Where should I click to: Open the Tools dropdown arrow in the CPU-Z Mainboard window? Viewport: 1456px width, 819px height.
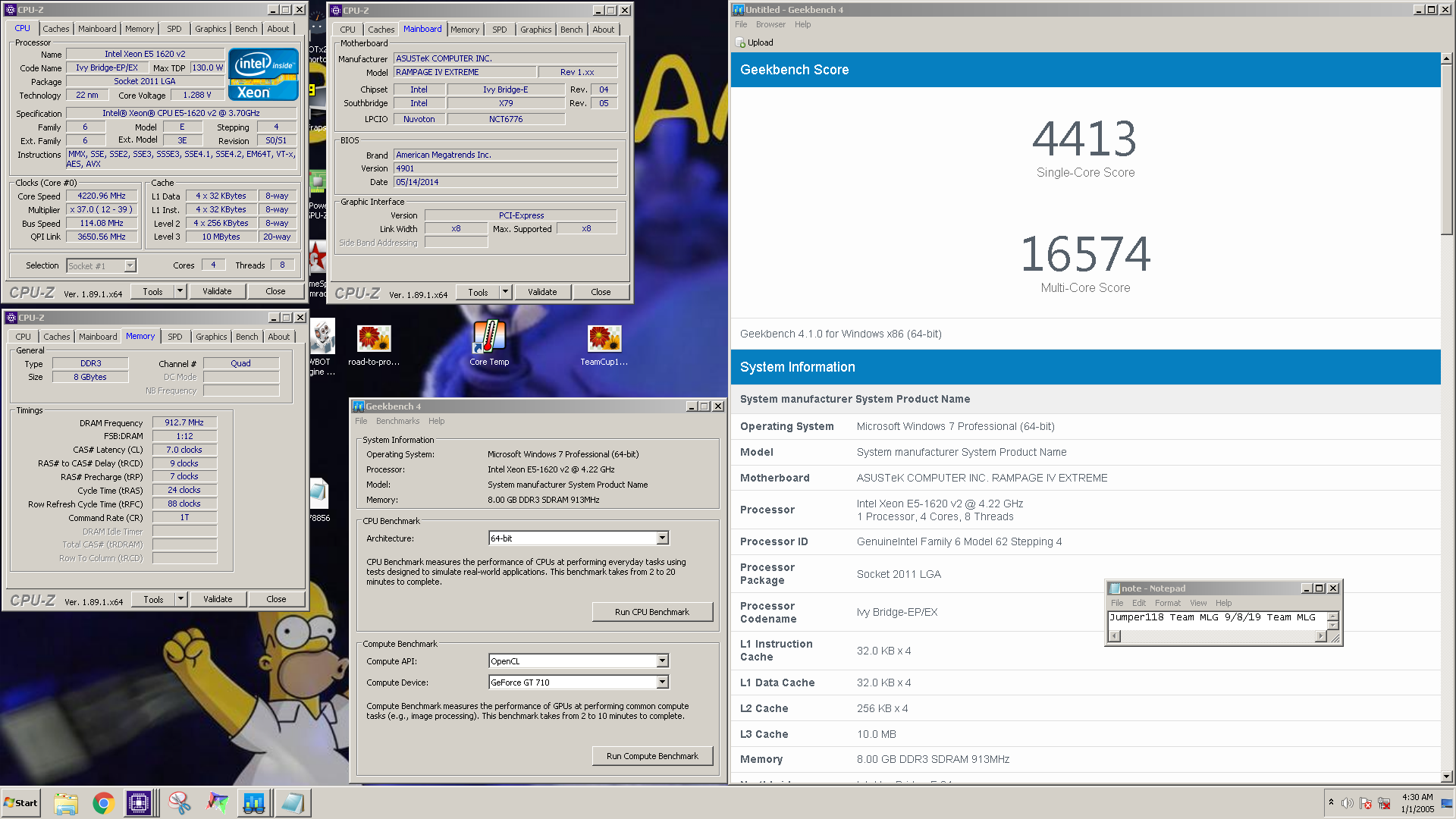(505, 292)
